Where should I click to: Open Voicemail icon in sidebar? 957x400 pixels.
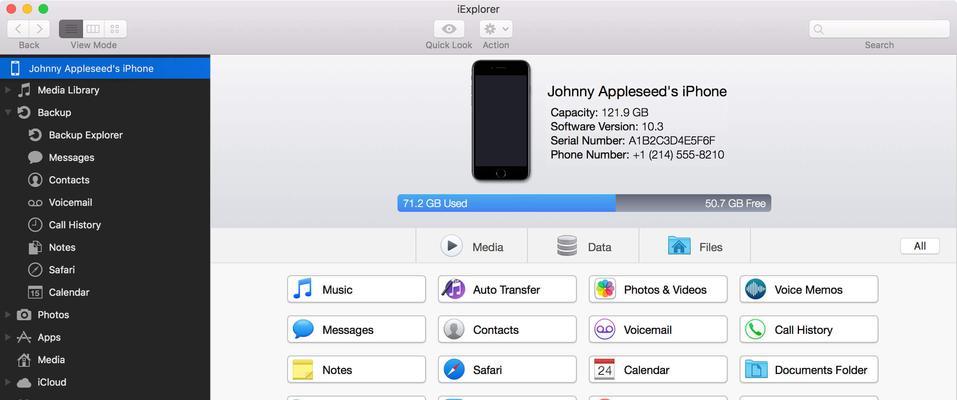tap(35, 203)
